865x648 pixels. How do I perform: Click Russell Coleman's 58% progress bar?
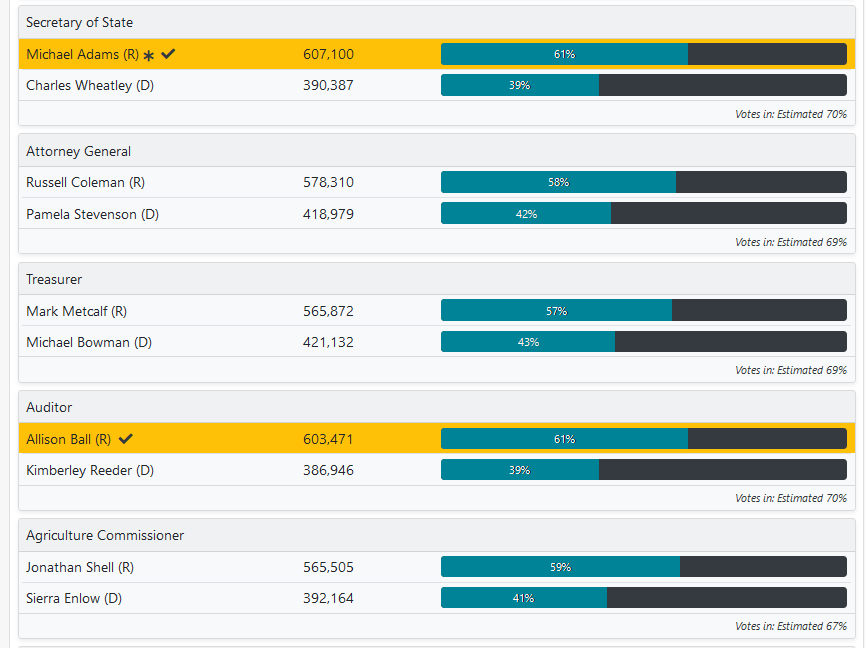pyautogui.click(x=644, y=182)
